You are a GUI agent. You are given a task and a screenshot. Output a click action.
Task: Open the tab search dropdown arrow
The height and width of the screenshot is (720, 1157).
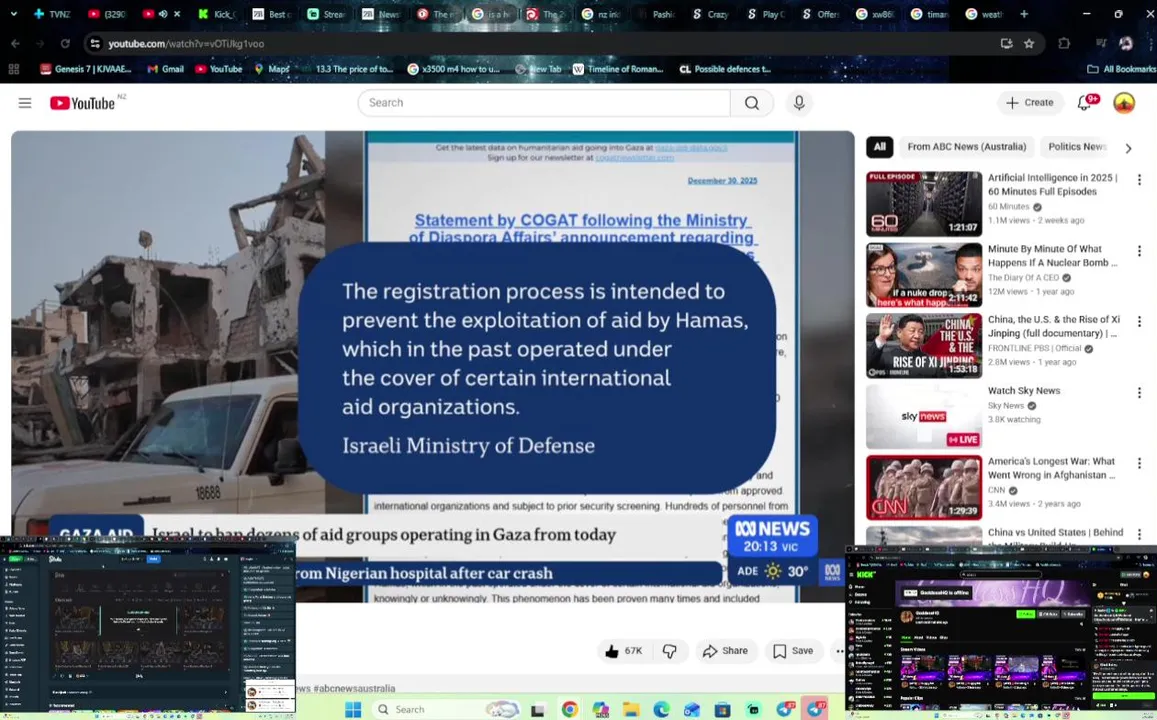point(13,14)
